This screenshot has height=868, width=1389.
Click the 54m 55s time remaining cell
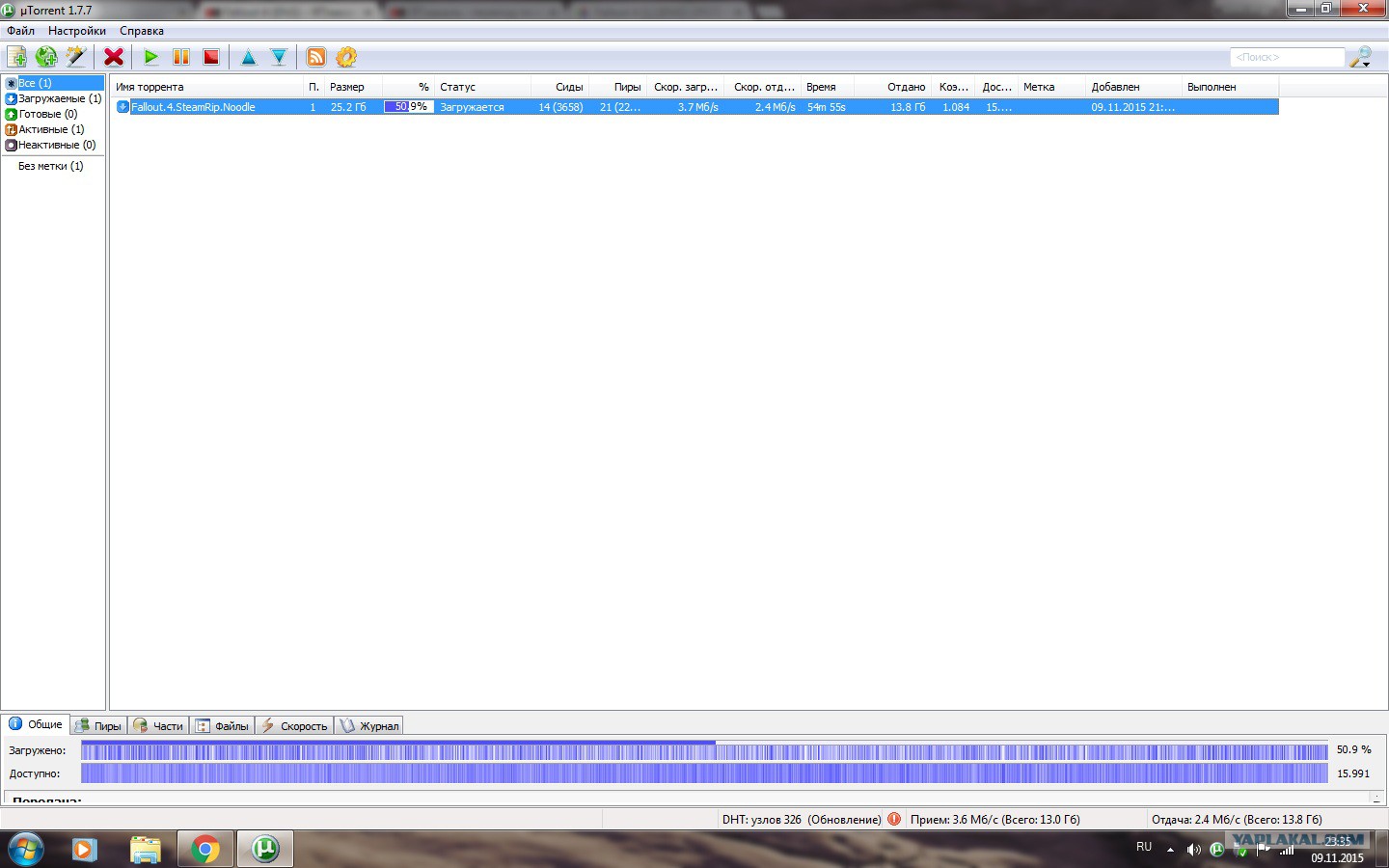click(826, 107)
